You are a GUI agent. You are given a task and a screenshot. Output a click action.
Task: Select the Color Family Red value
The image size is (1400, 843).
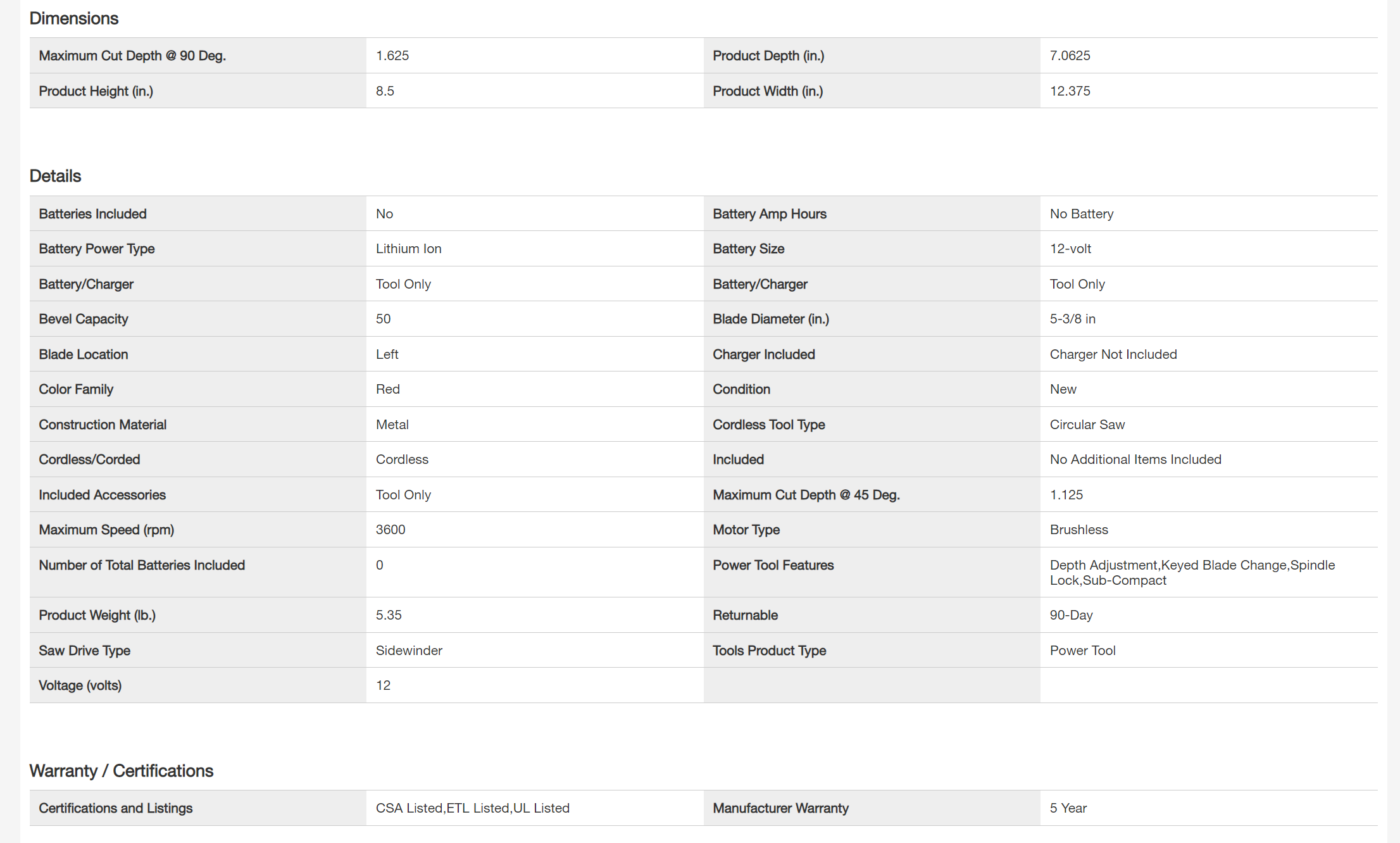coord(387,389)
